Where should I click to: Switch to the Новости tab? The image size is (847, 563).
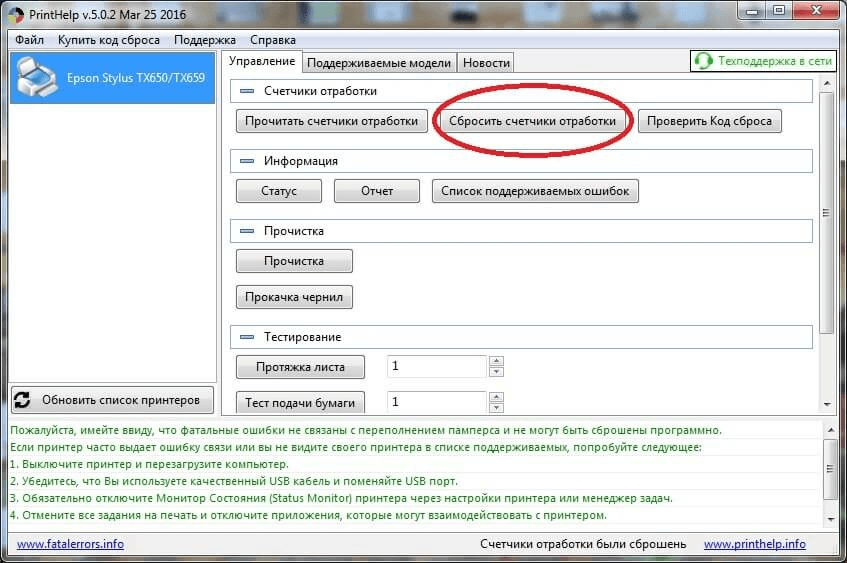pyautogui.click(x=486, y=63)
